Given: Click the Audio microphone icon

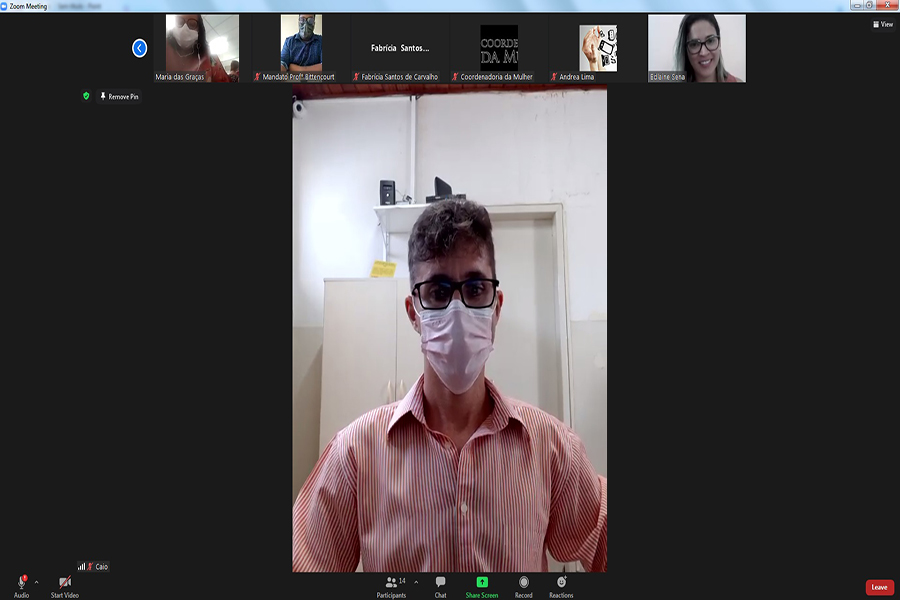Looking at the screenshot, I should (21, 582).
